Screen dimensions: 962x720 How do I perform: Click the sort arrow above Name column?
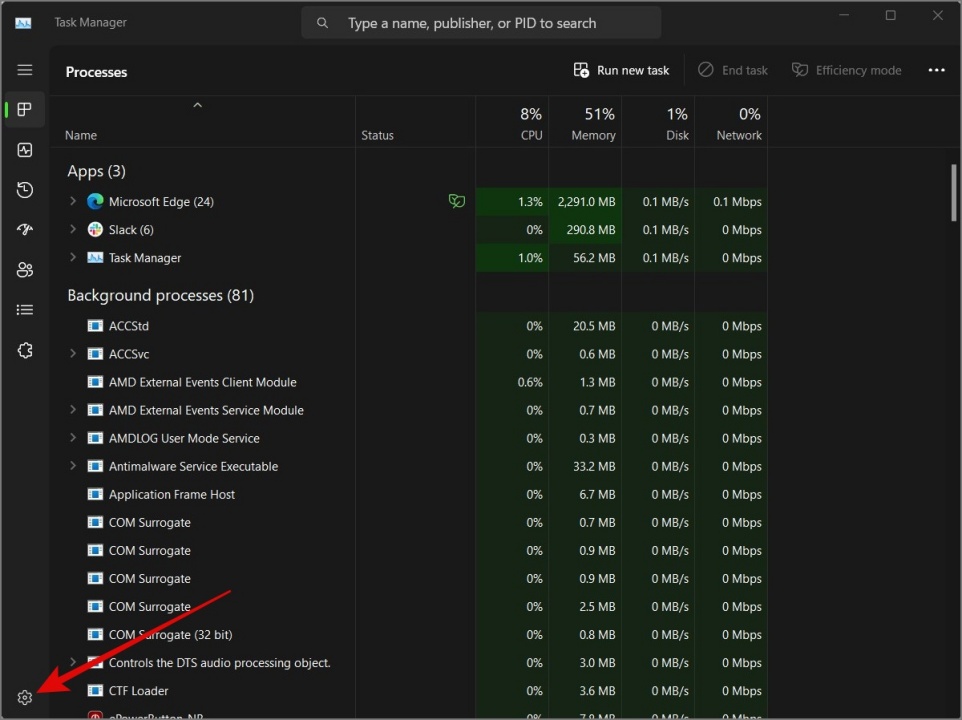(x=198, y=105)
